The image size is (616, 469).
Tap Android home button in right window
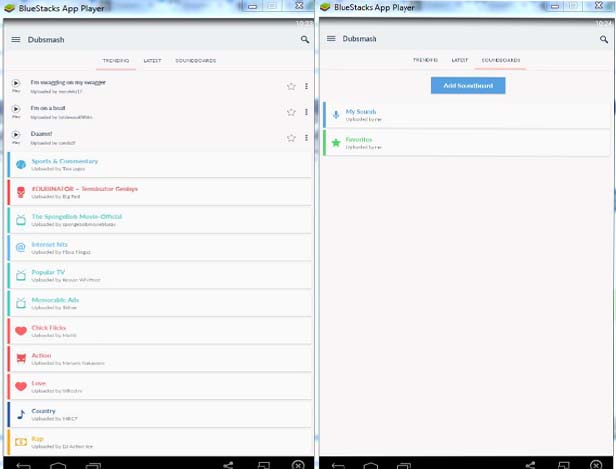(370, 465)
